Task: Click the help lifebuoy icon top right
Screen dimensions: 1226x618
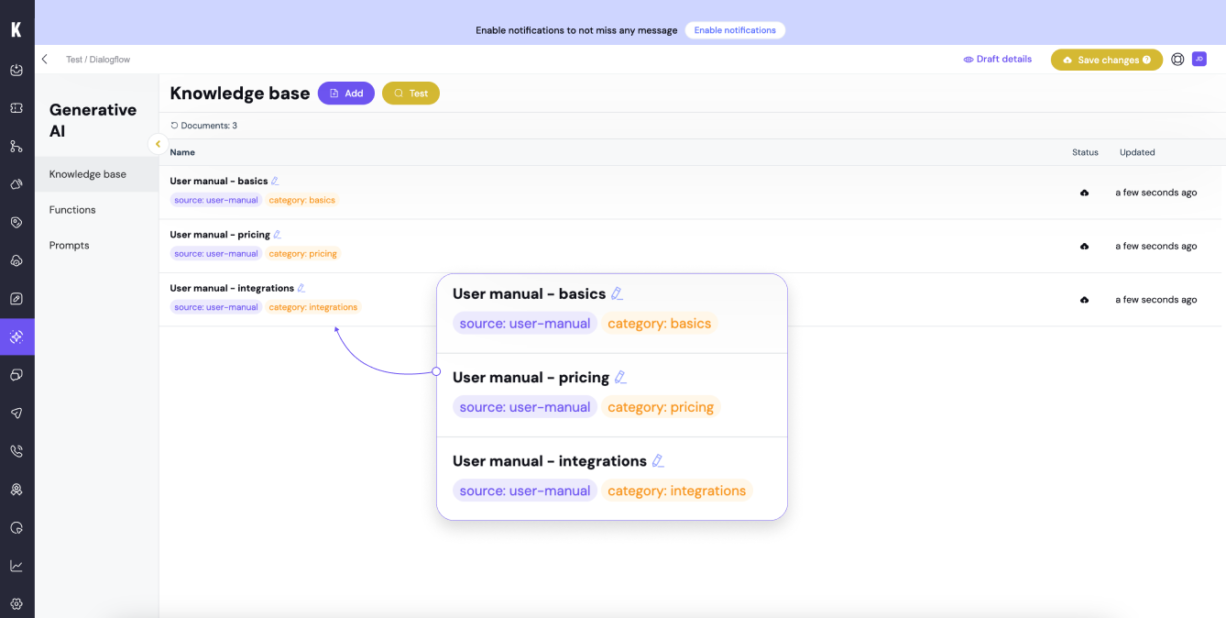Action: (x=1177, y=59)
